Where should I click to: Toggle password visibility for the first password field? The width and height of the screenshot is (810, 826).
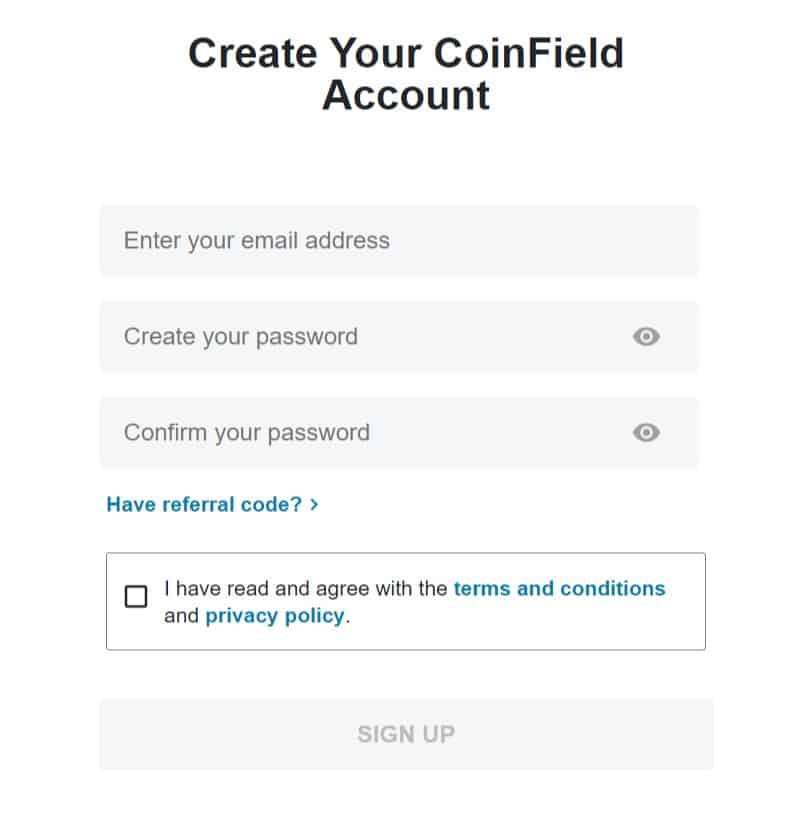(x=646, y=337)
